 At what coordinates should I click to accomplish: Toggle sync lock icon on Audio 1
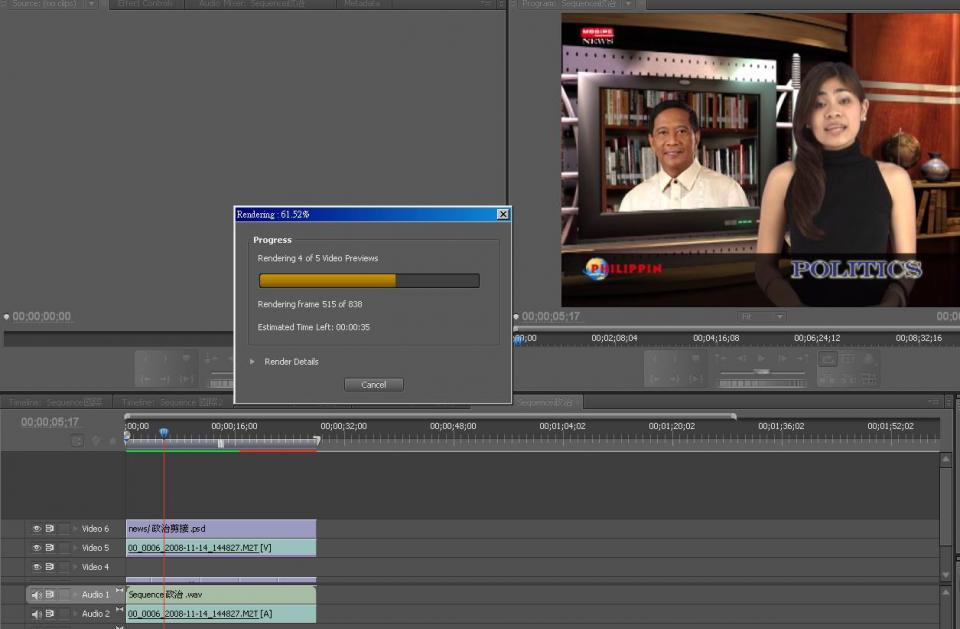tap(50, 595)
